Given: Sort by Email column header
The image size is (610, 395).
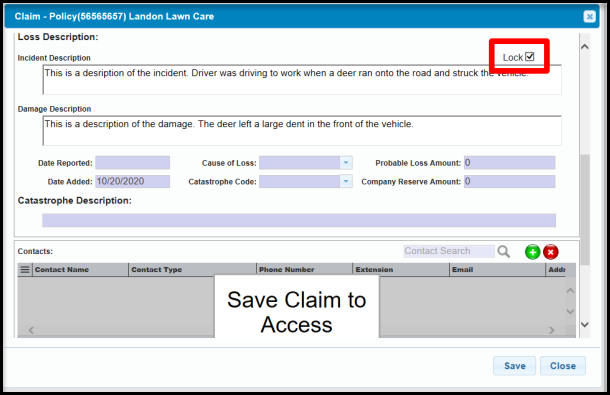Looking at the screenshot, I should pyautogui.click(x=497, y=269).
